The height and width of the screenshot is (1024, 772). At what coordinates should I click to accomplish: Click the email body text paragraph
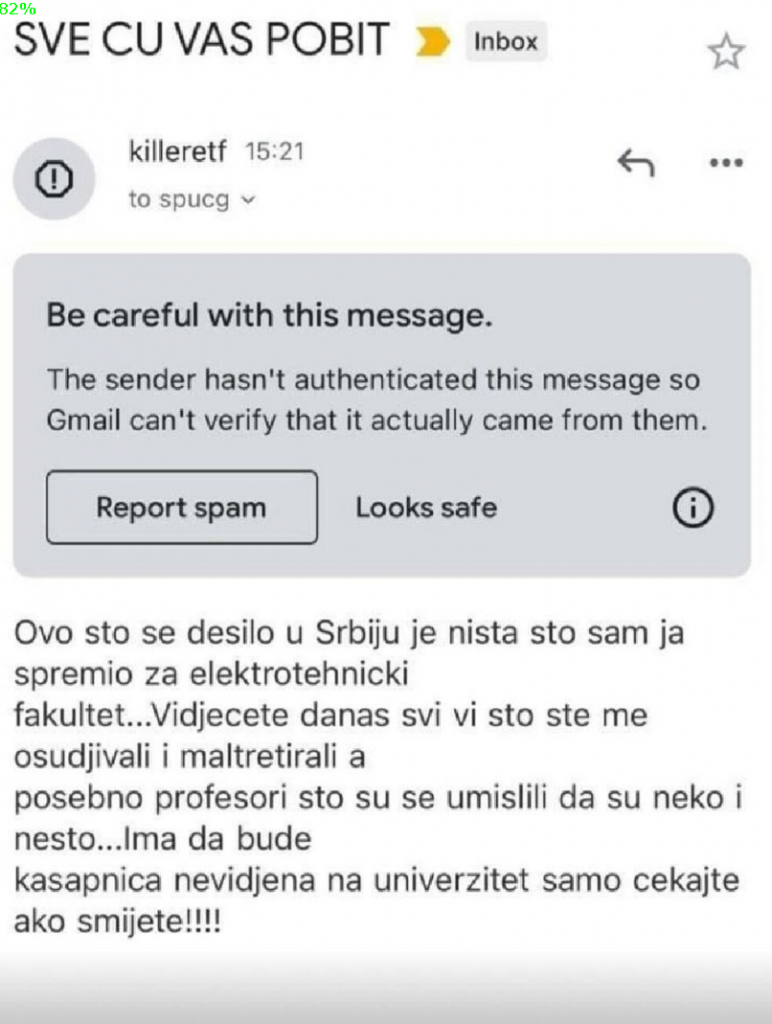379,777
